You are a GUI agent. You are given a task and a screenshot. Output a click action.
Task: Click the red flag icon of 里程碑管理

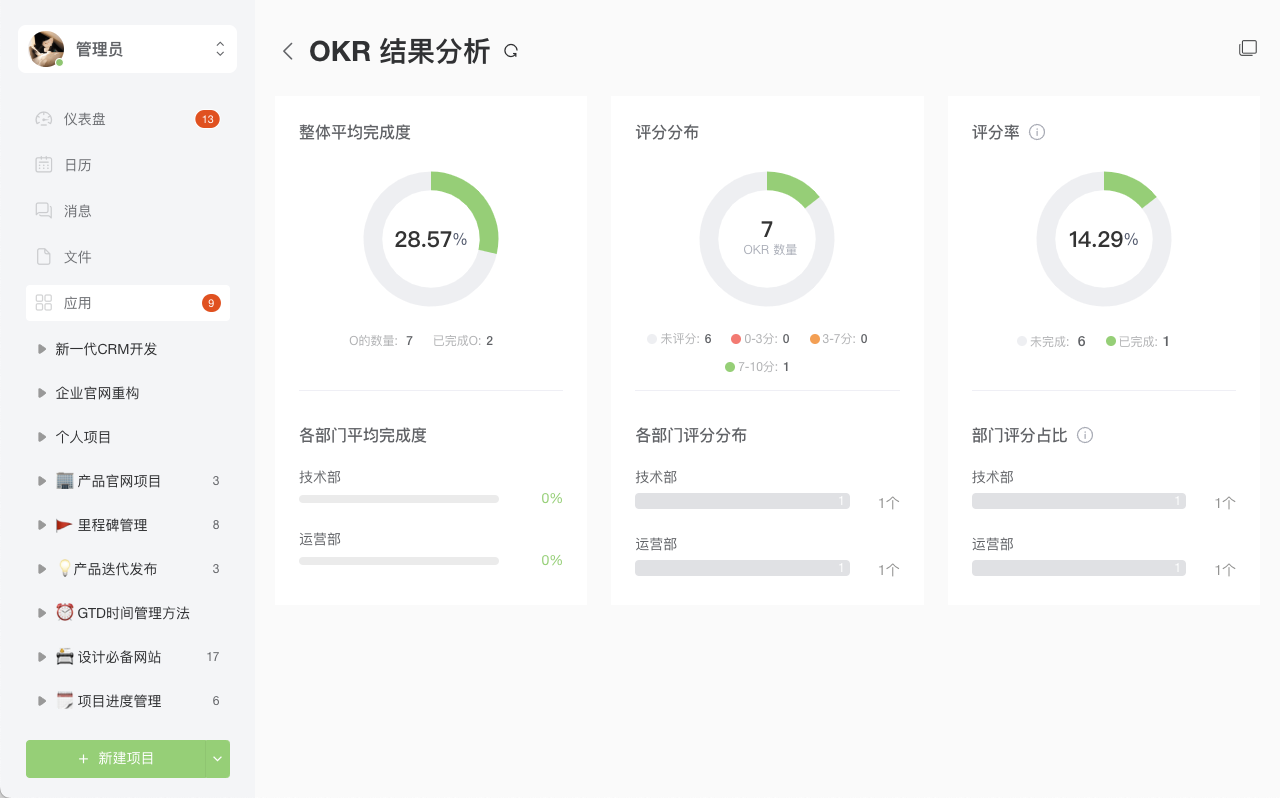65,525
